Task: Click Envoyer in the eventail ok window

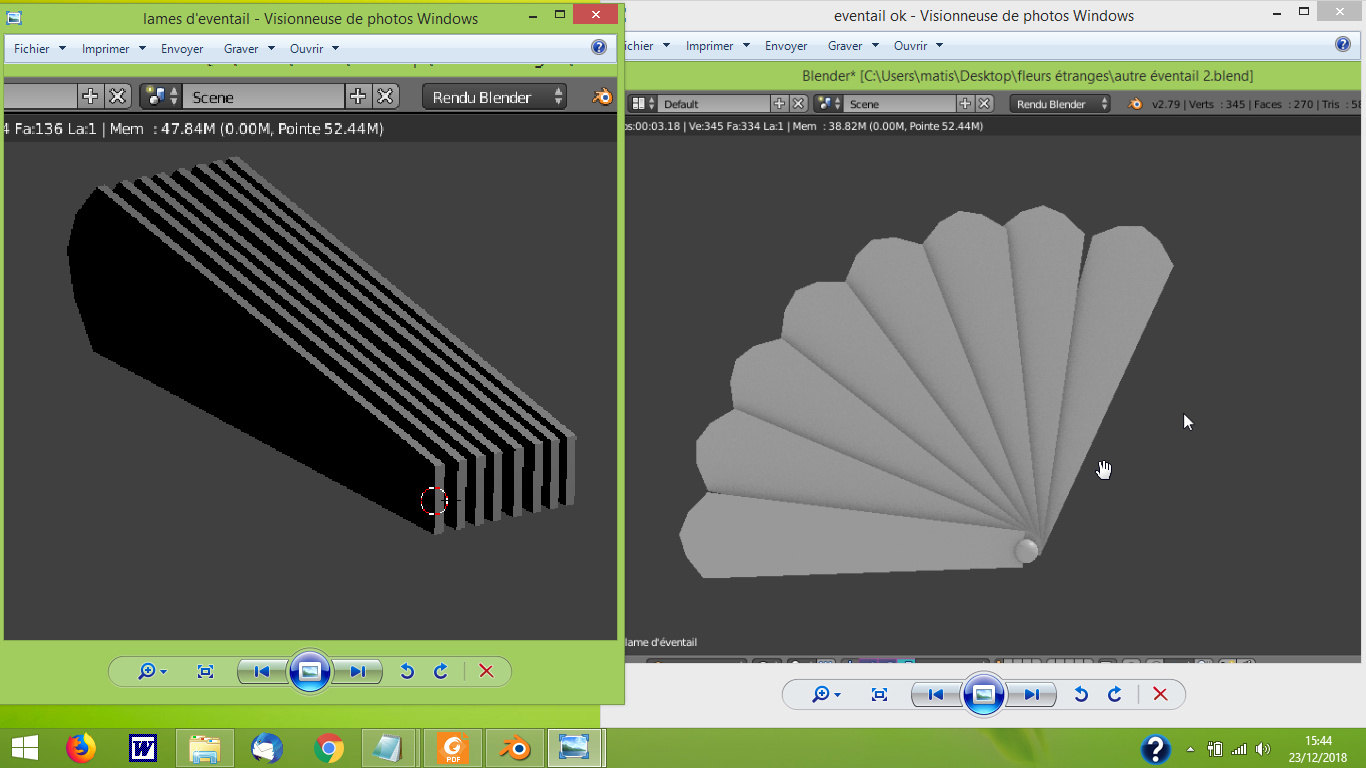Action: (x=786, y=46)
